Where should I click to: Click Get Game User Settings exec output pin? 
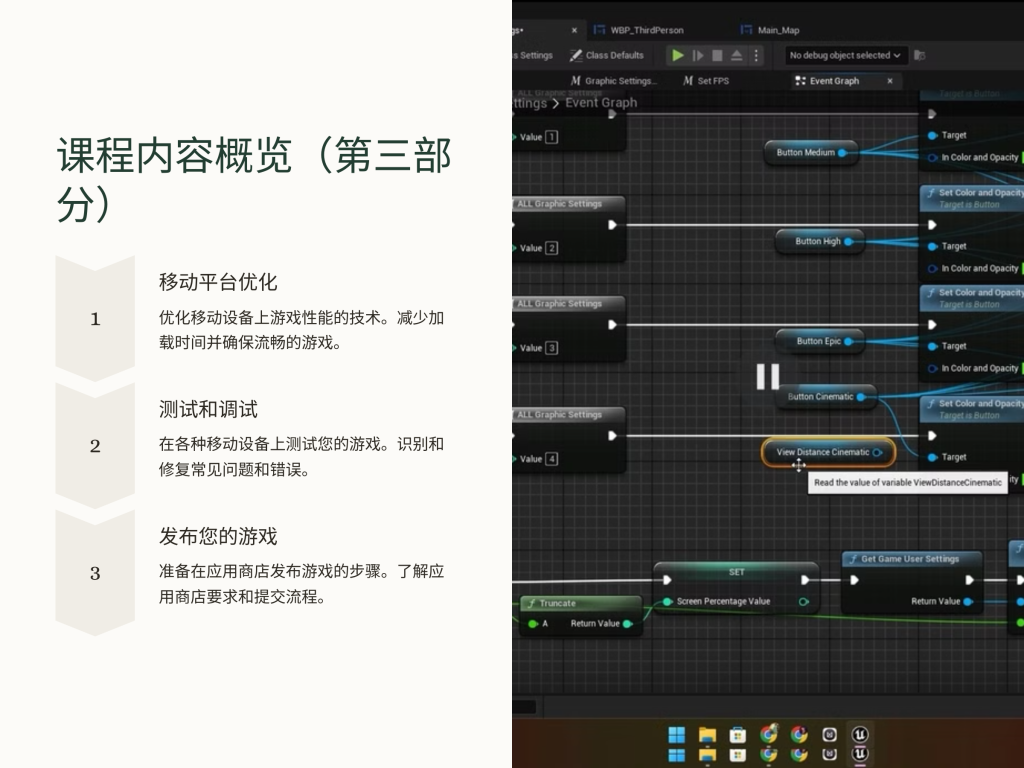click(x=969, y=580)
